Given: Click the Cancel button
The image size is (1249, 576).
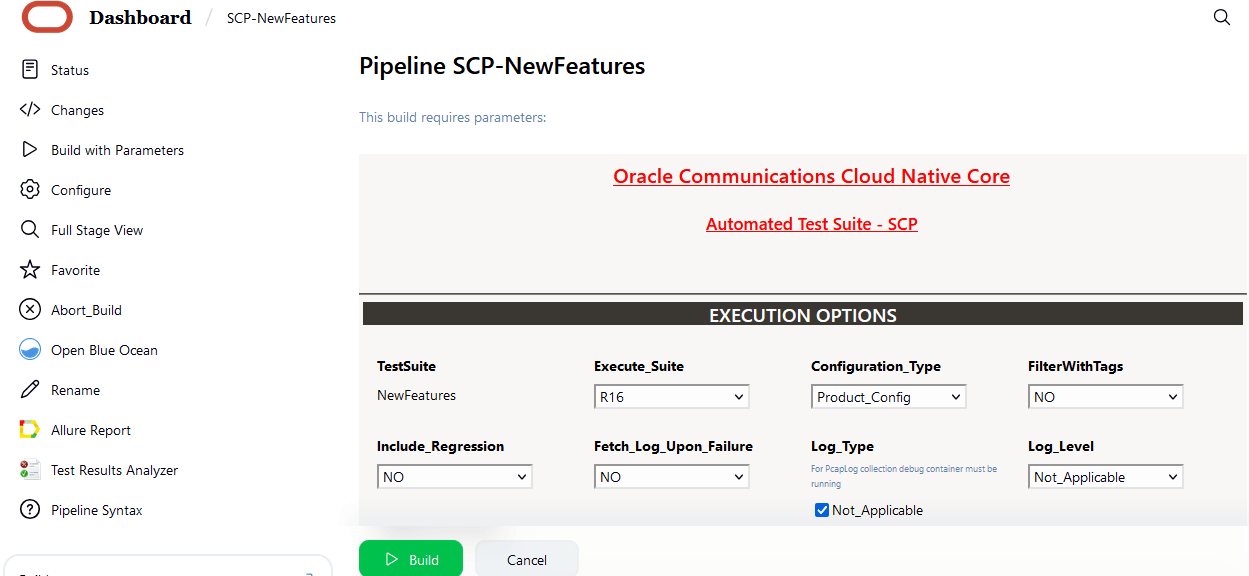Looking at the screenshot, I should click(527, 559).
